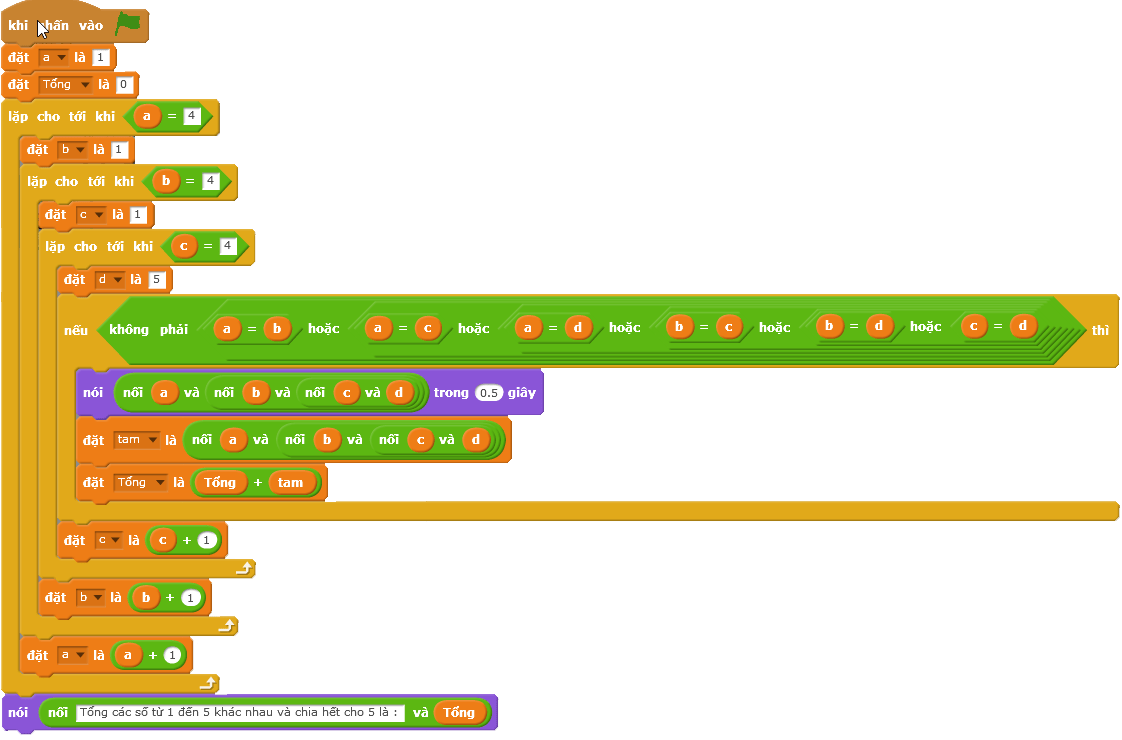1122x740 pixels.
Task: Click the Tổng variable in the final 'nói' block
Action: pos(459,713)
